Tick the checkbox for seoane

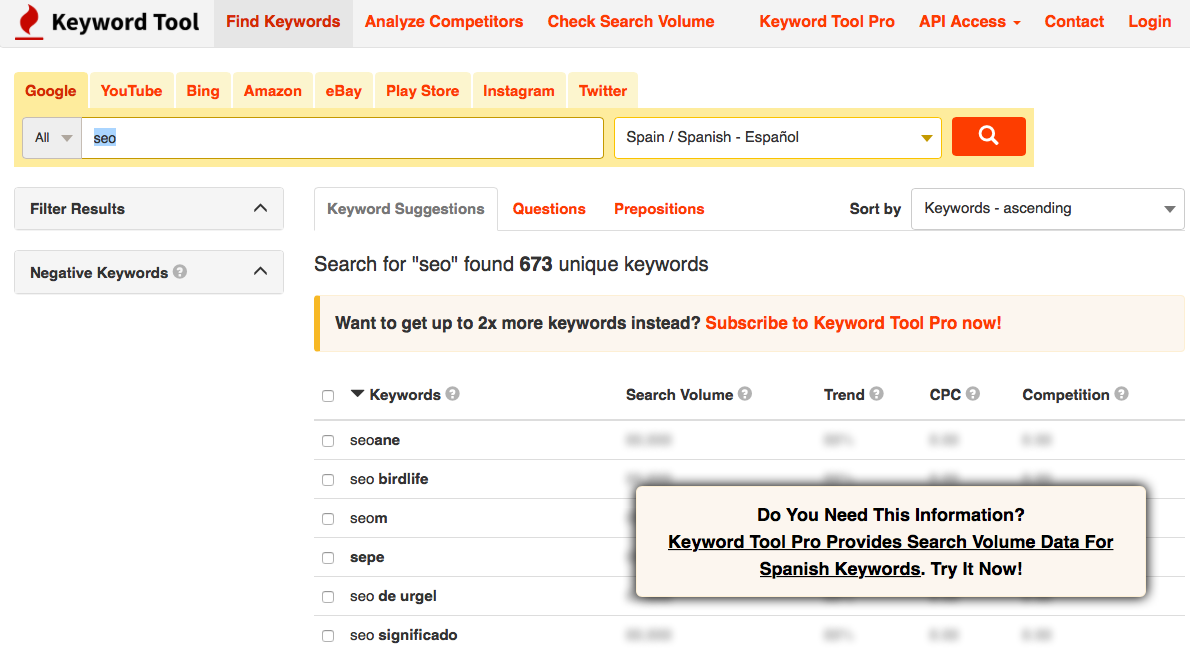[328, 441]
